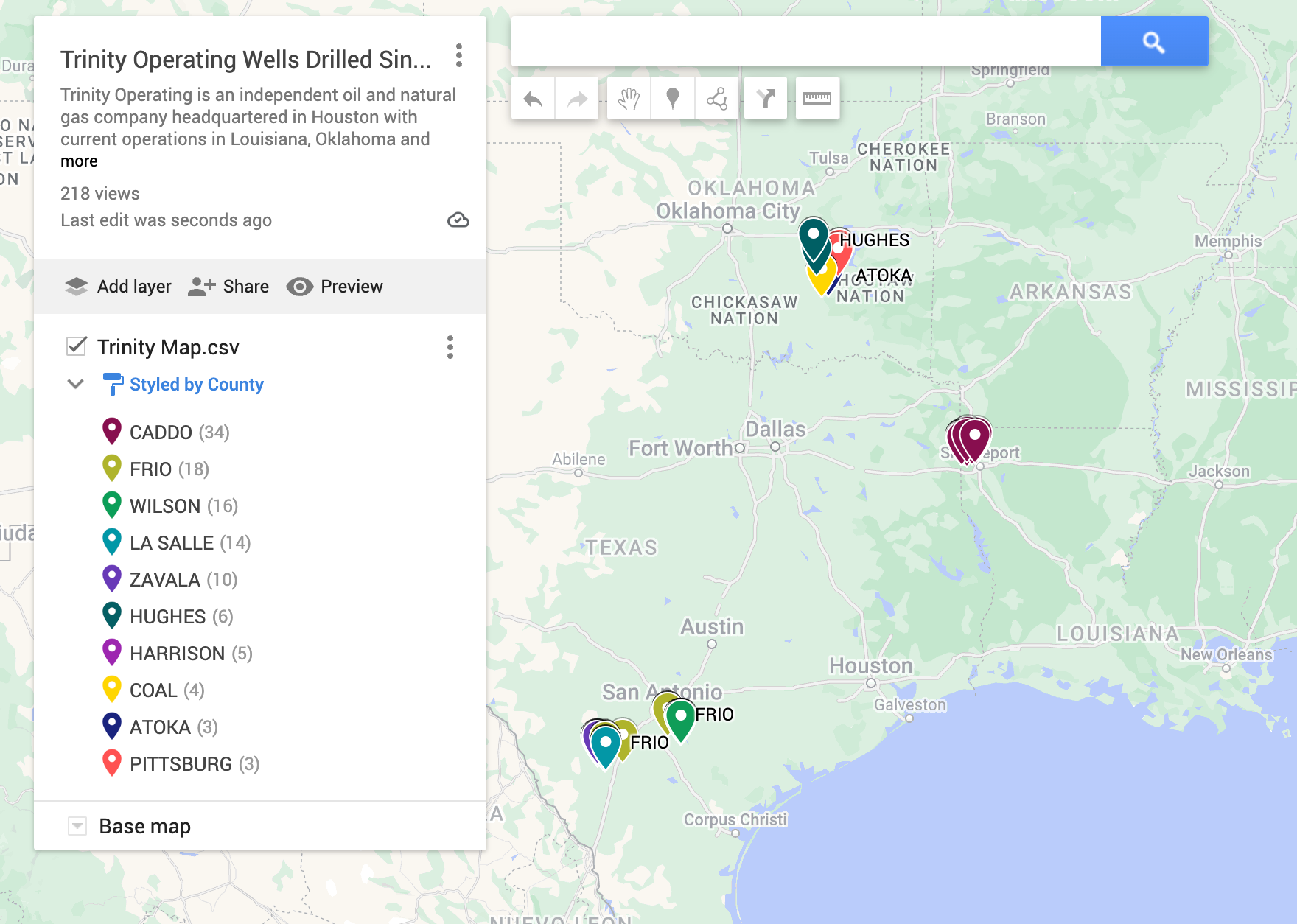
Task: Click inside the map search field
Action: (x=803, y=41)
